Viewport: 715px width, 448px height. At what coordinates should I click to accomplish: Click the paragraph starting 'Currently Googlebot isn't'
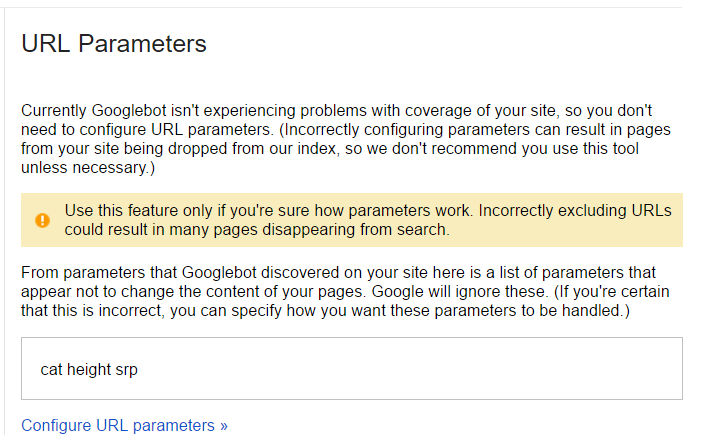tap(346, 139)
